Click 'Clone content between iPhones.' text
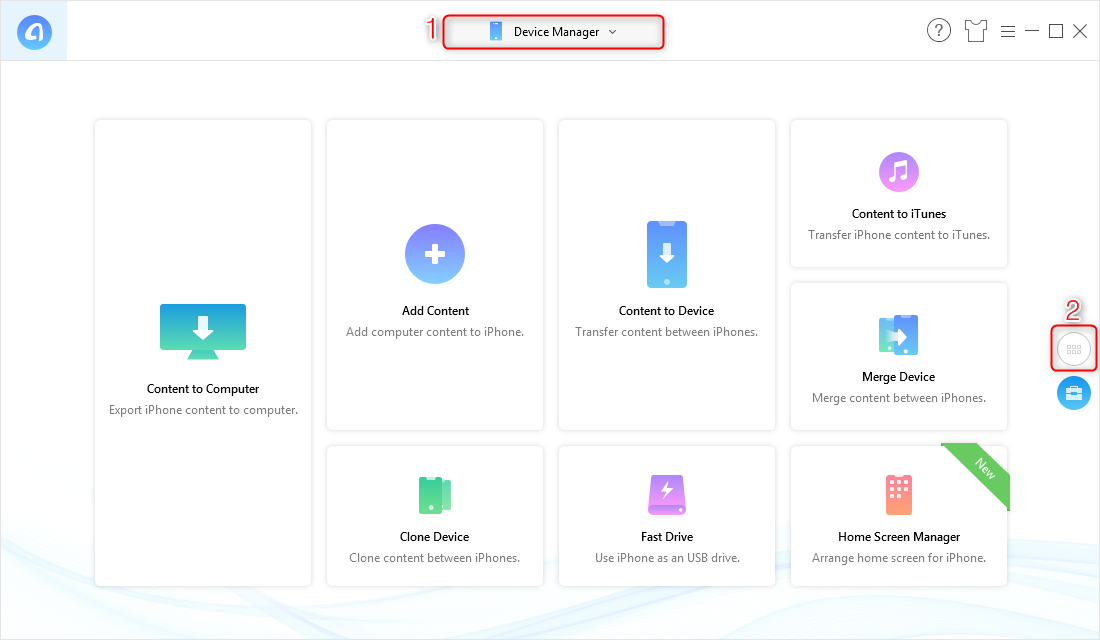The width and height of the screenshot is (1100, 640). click(x=434, y=558)
